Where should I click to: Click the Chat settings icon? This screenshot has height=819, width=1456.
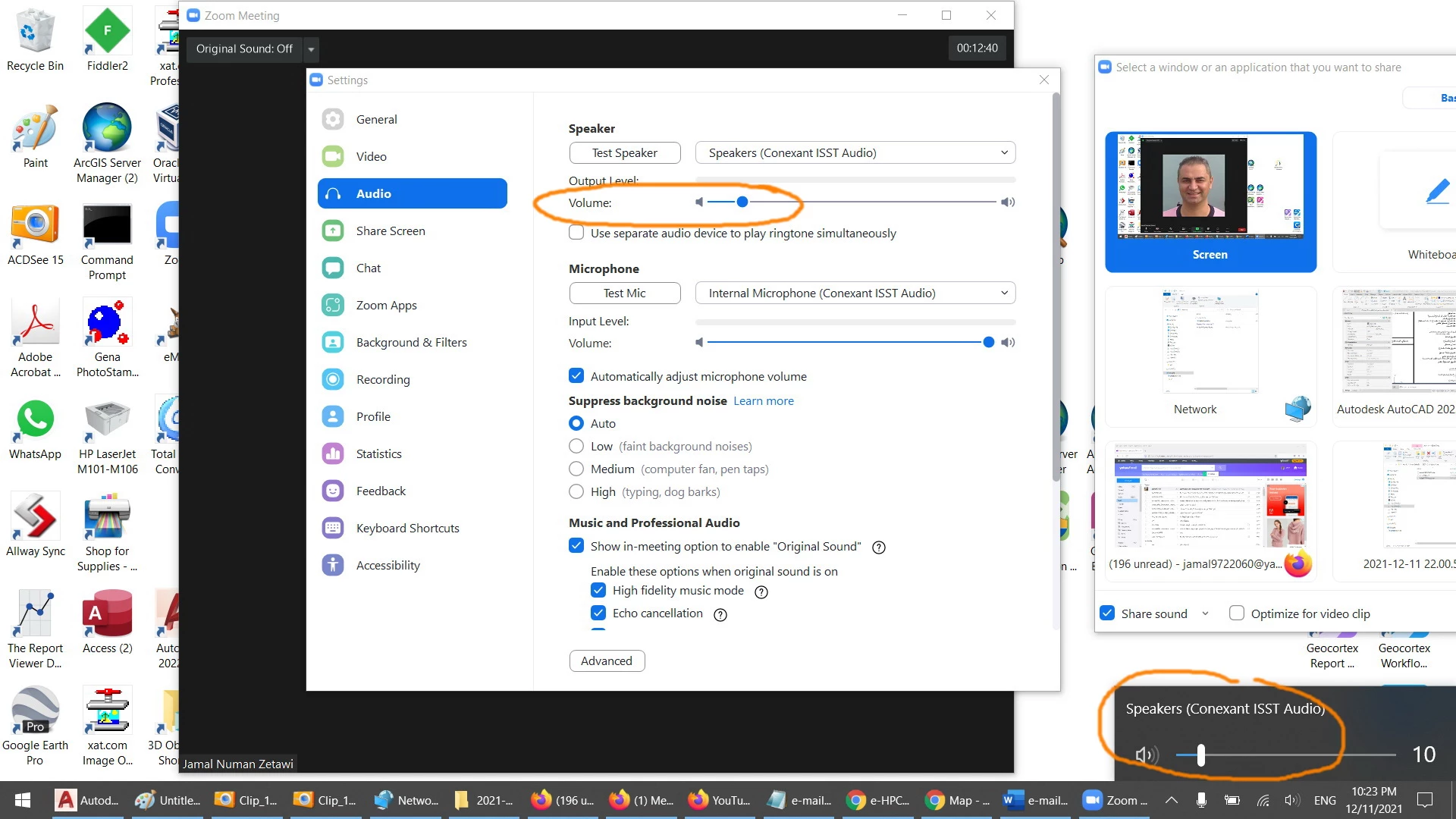332,268
